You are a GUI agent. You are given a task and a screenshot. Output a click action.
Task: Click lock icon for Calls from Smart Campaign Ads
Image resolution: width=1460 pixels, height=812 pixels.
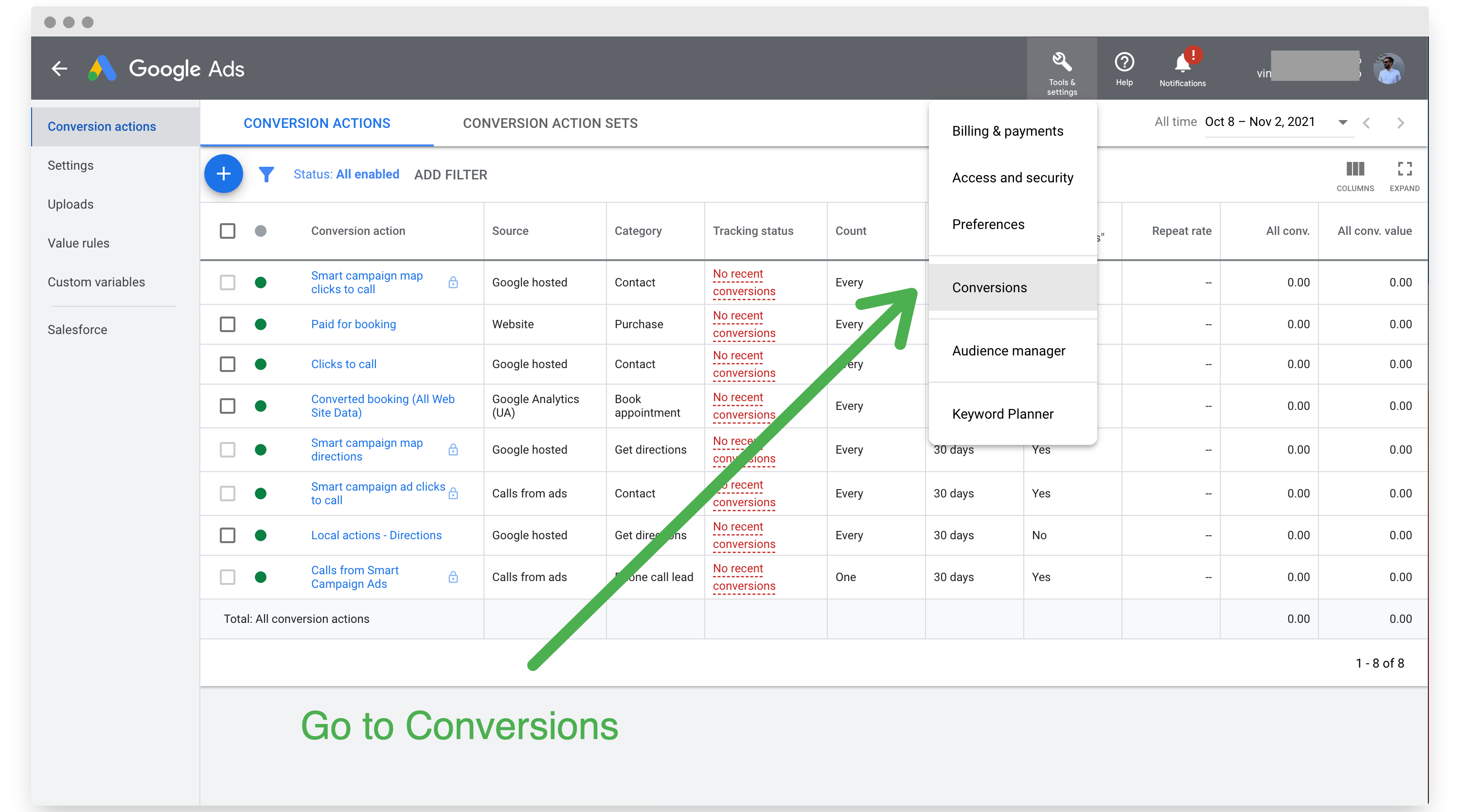coord(453,577)
